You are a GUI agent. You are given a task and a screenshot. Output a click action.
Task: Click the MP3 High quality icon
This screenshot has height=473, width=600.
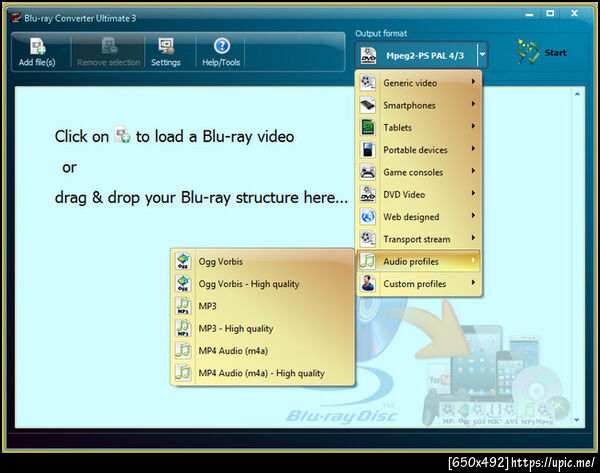tap(183, 328)
